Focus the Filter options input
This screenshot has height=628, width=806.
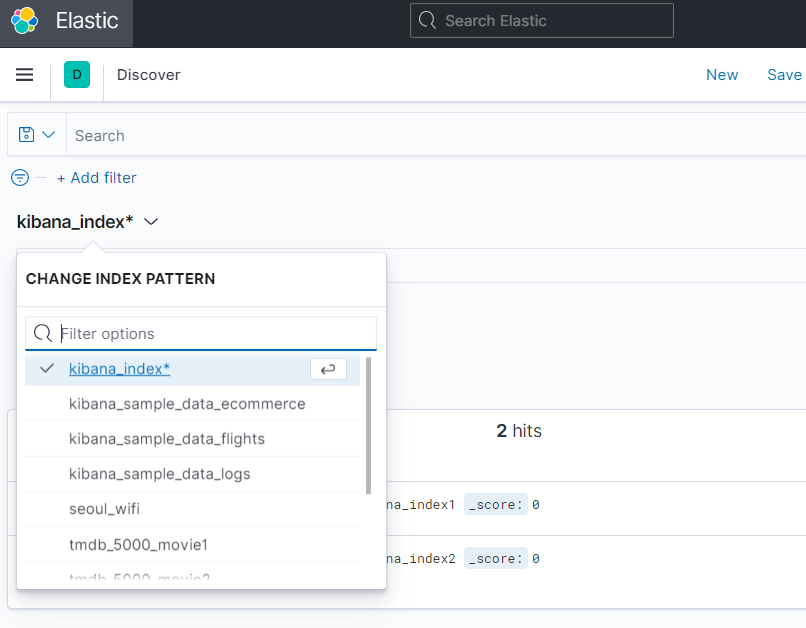coord(201,334)
